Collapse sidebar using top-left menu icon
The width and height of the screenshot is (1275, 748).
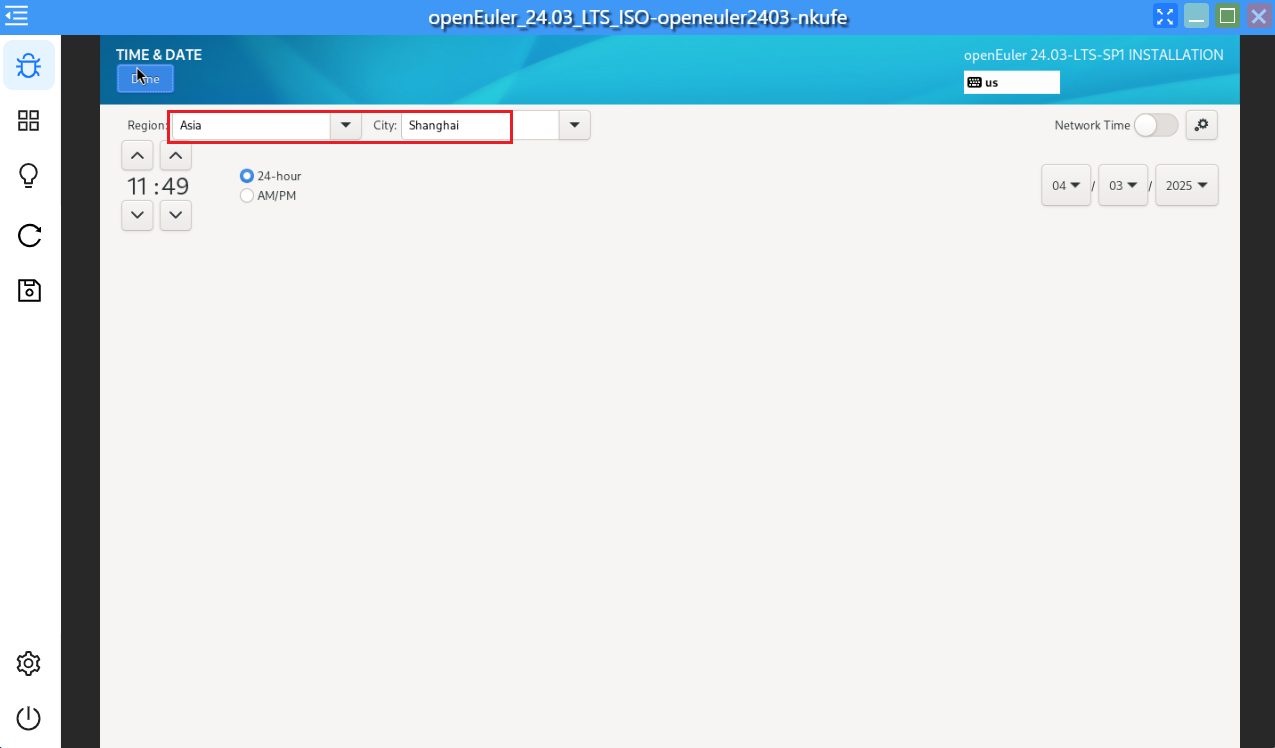coord(15,15)
